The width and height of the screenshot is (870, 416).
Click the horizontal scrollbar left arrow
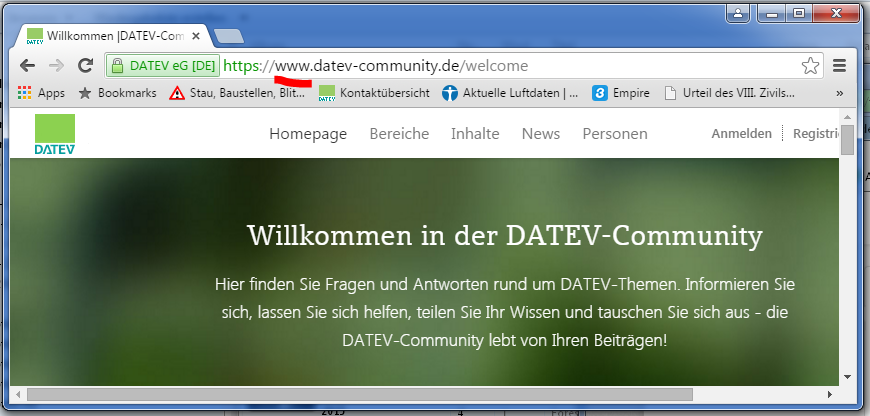click(x=18, y=394)
